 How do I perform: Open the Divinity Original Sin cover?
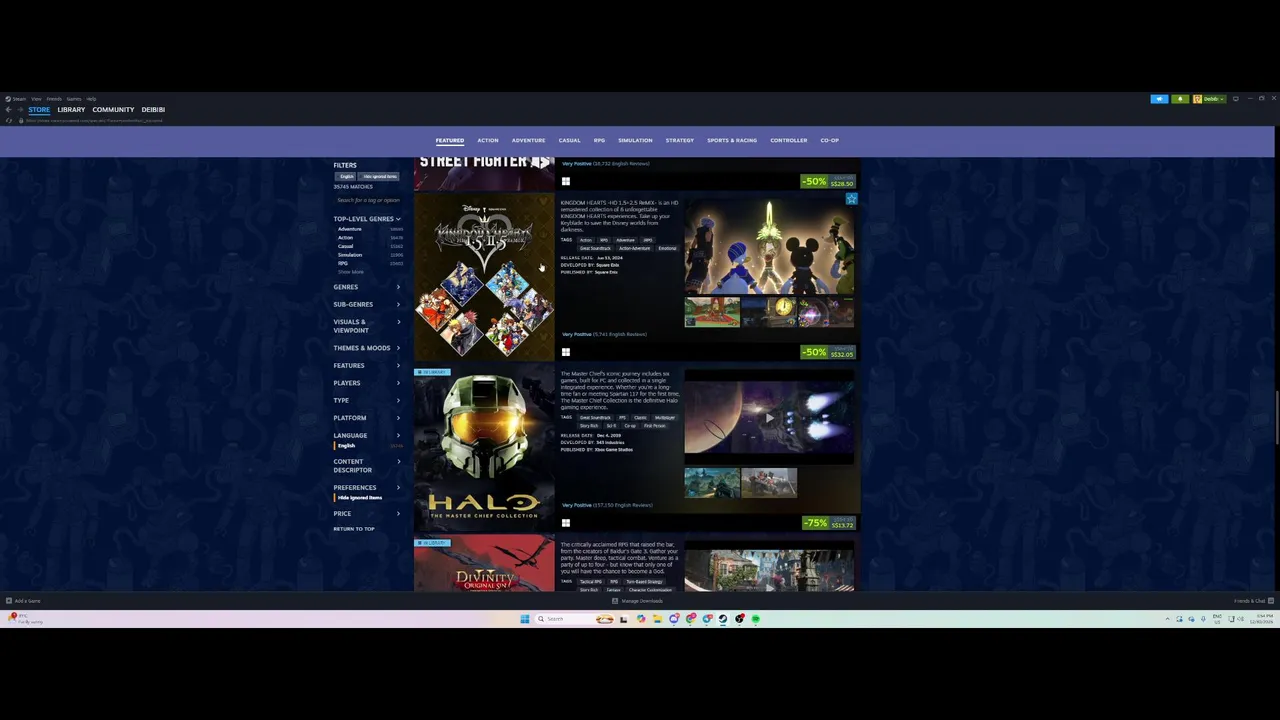click(484, 565)
